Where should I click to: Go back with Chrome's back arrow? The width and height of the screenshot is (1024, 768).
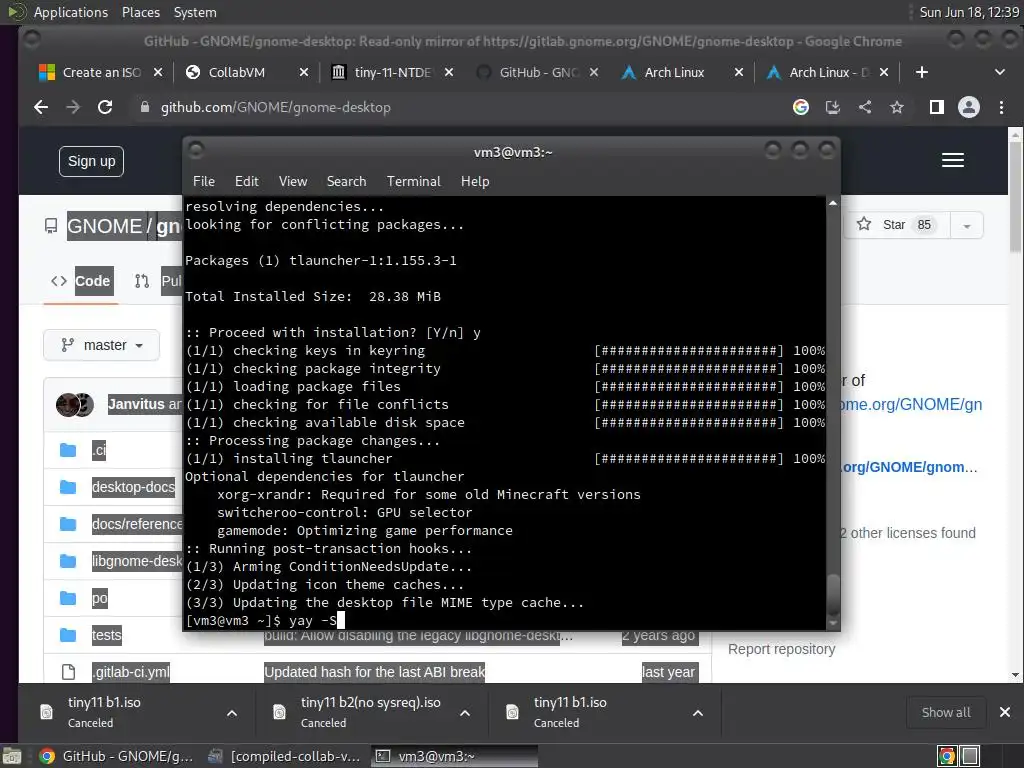[41, 107]
